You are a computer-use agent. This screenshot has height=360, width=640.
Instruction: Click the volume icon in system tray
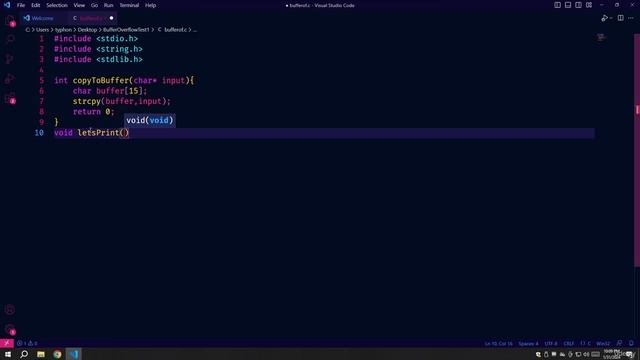(587, 354)
